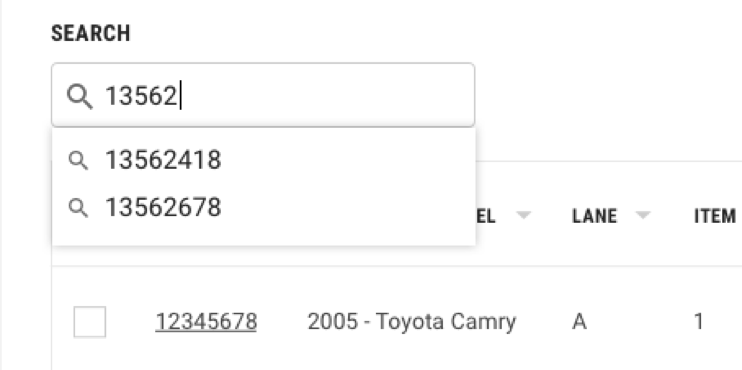Open the 12345678 item link
The width and height of the screenshot is (742, 370).
pos(206,322)
